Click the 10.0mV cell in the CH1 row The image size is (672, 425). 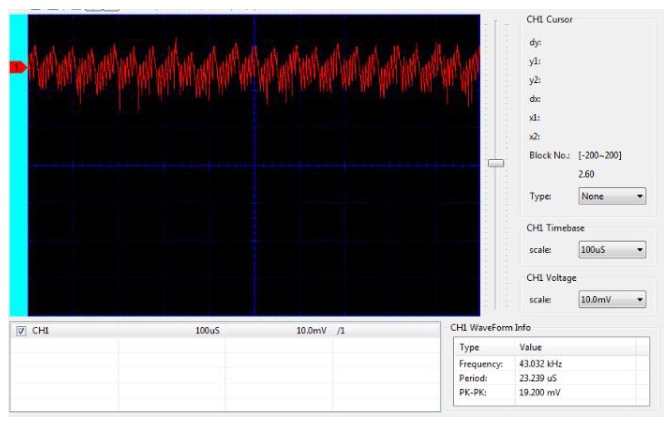click(312, 330)
